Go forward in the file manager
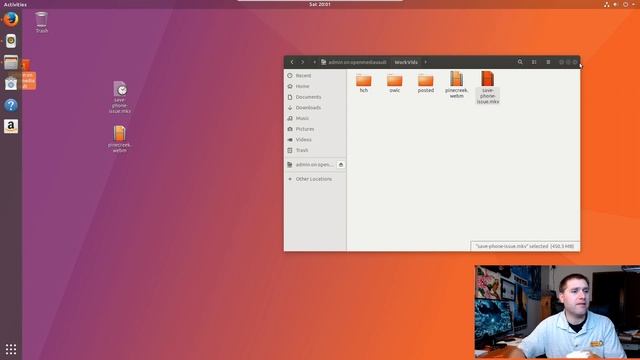The height and width of the screenshot is (360, 640). (302, 62)
